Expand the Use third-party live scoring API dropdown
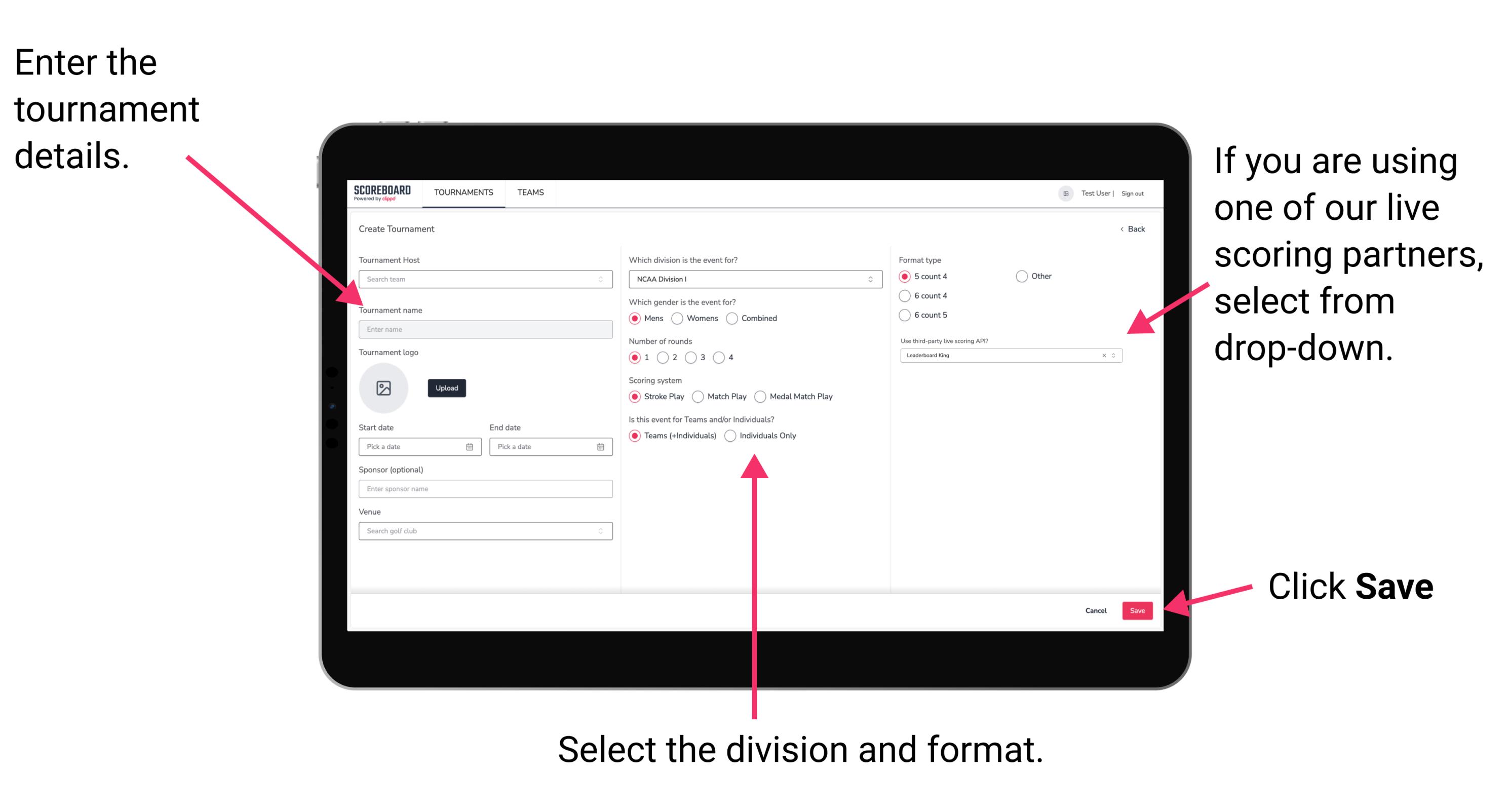The width and height of the screenshot is (1509, 812). [x=1117, y=356]
